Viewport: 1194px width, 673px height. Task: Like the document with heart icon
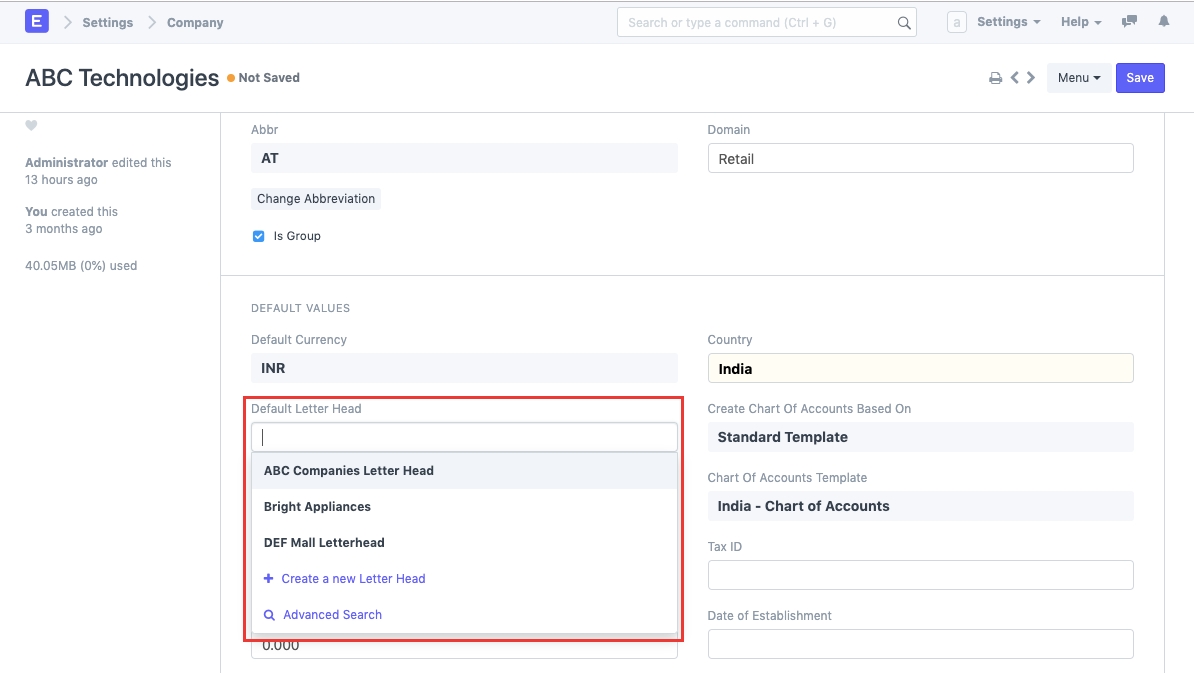[x=31, y=126]
